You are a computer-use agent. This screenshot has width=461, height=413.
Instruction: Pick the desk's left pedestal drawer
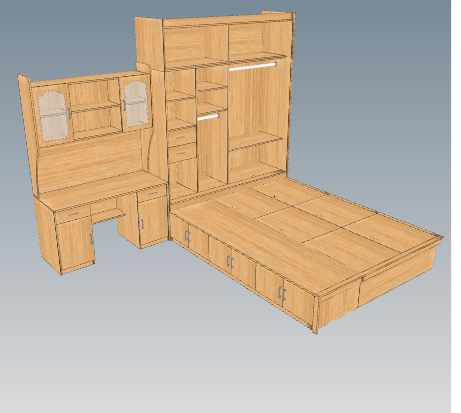(73, 213)
